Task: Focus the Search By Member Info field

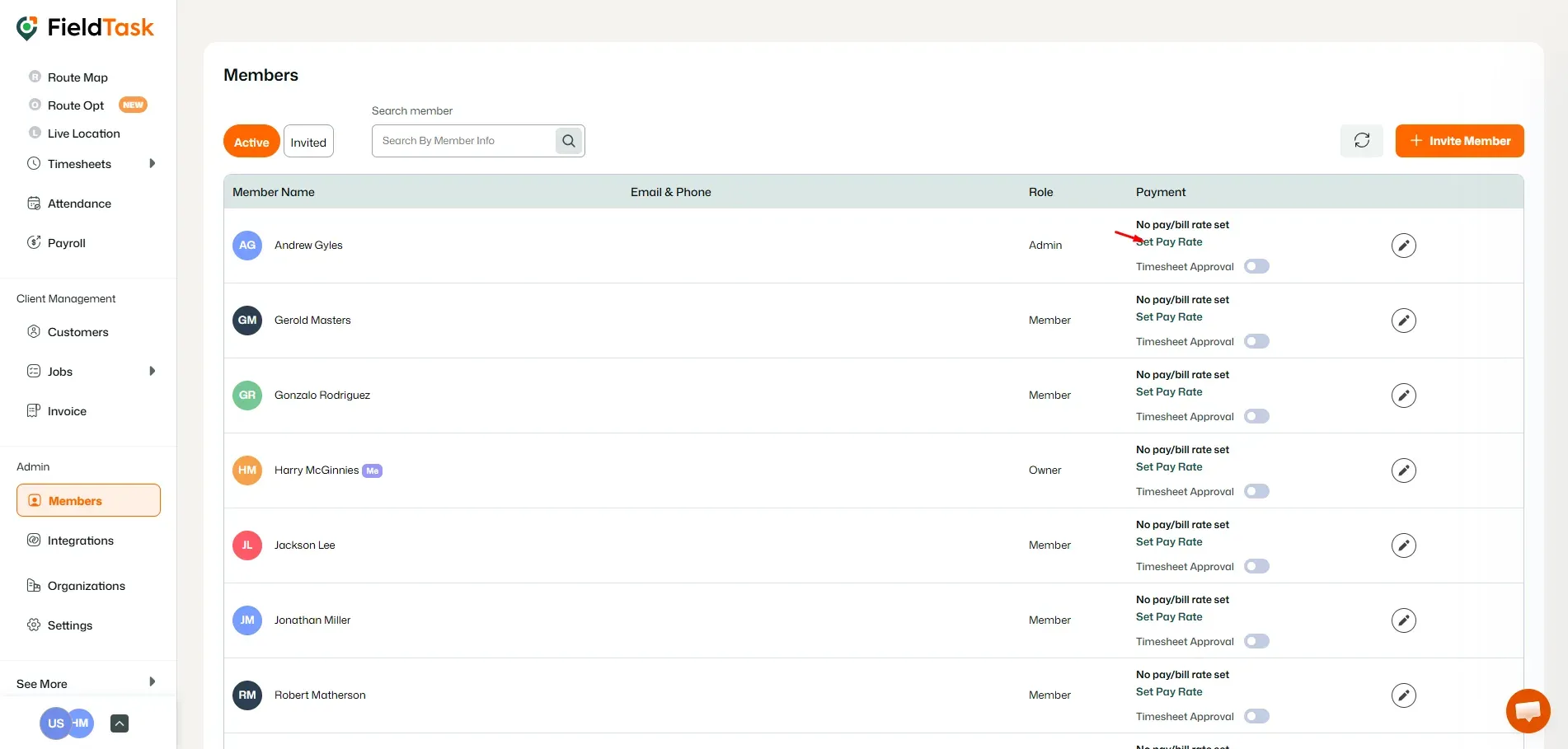Action: 465,141
